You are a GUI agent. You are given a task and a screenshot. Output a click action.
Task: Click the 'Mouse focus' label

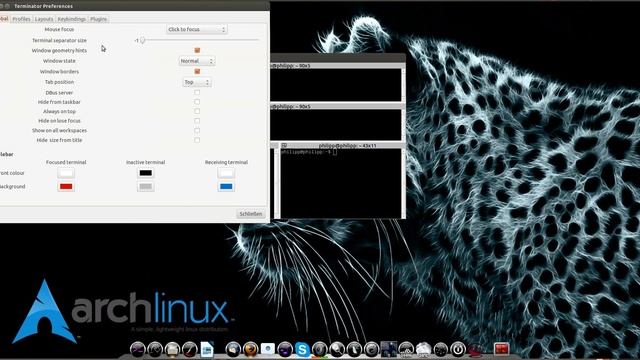(59, 29)
